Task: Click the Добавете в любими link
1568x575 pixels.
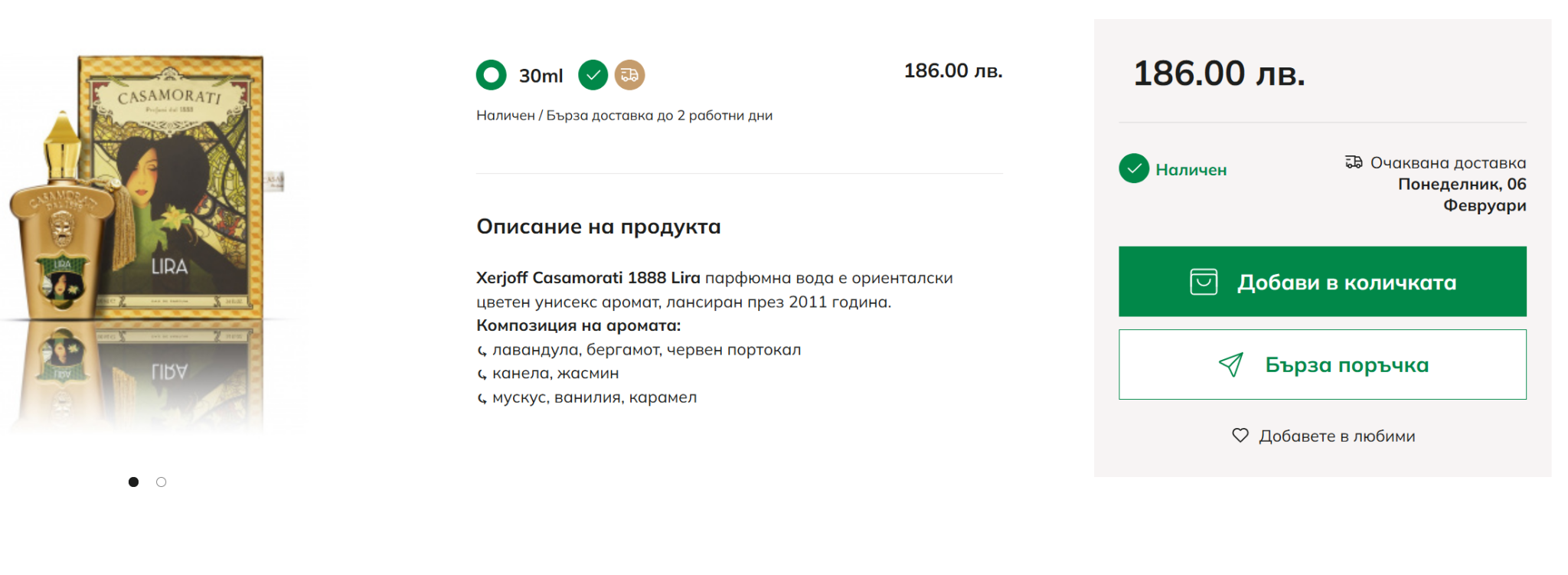Action: [x=1336, y=436]
